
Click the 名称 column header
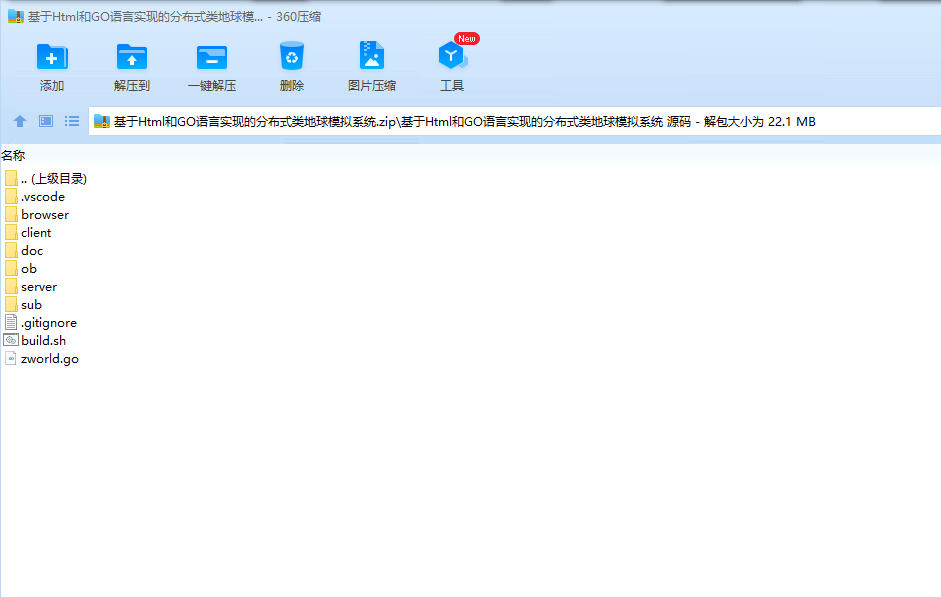click(x=13, y=155)
